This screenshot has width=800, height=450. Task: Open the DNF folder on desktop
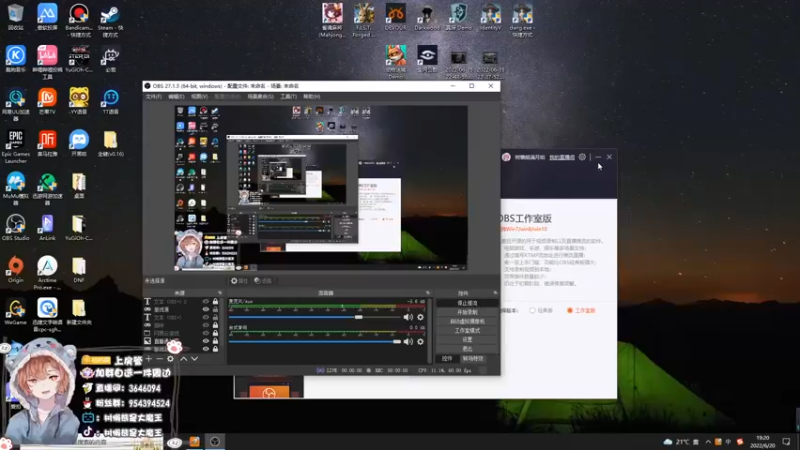pos(79,269)
